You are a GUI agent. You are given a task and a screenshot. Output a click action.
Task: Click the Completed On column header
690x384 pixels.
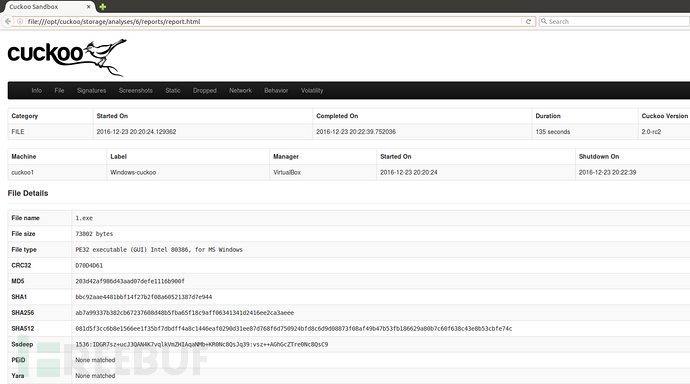[x=337, y=116]
